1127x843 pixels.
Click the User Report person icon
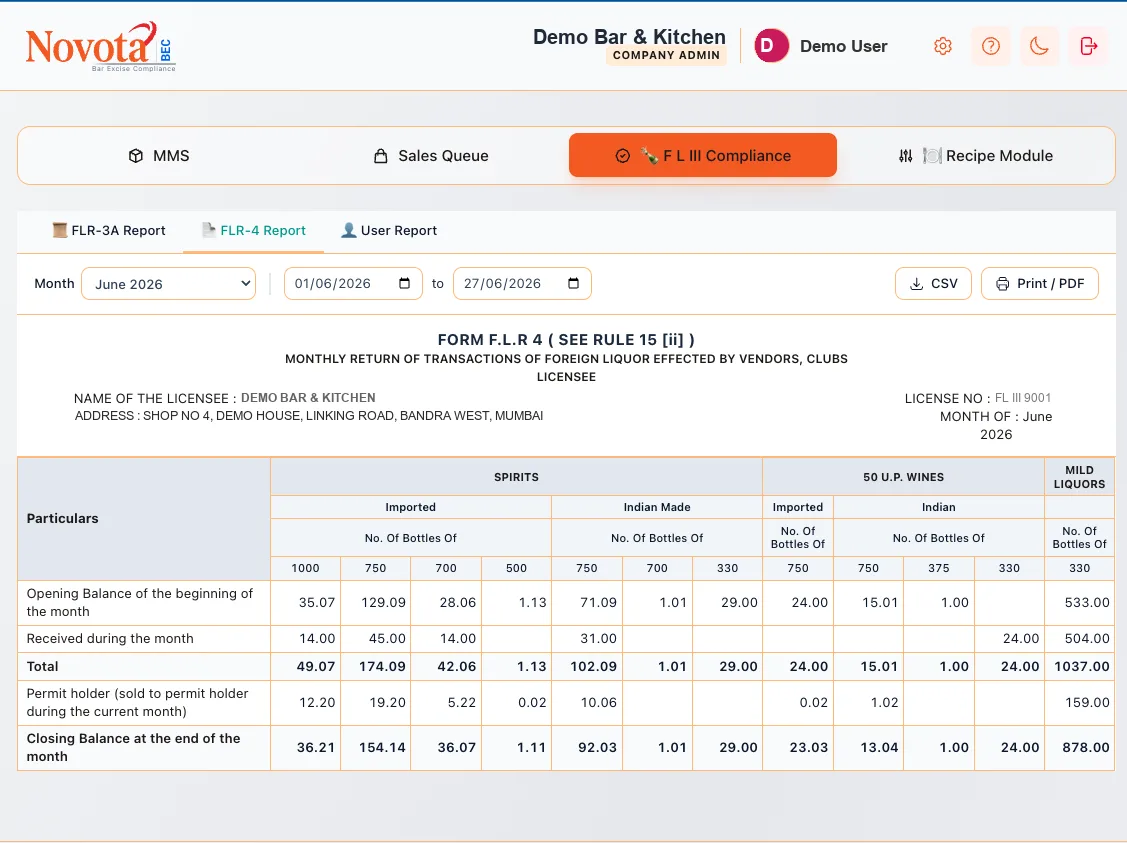click(349, 230)
